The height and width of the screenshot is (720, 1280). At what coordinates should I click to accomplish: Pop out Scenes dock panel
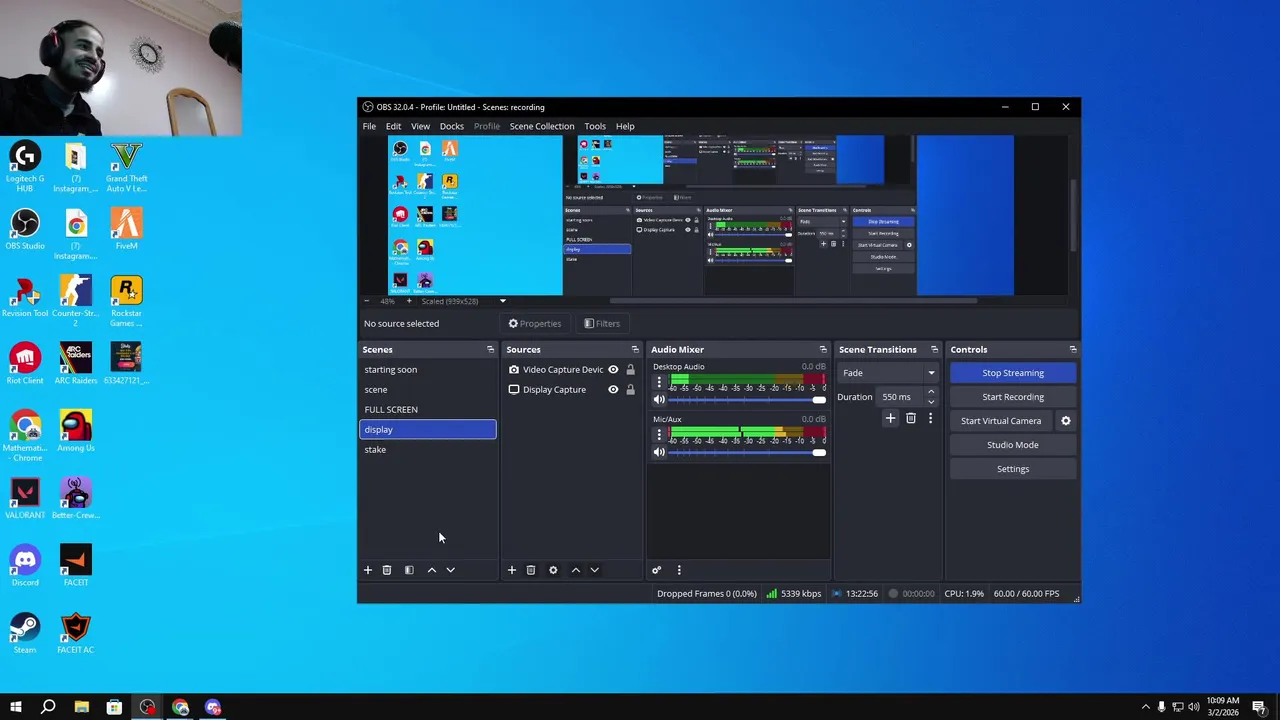click(x=490, y=350)
